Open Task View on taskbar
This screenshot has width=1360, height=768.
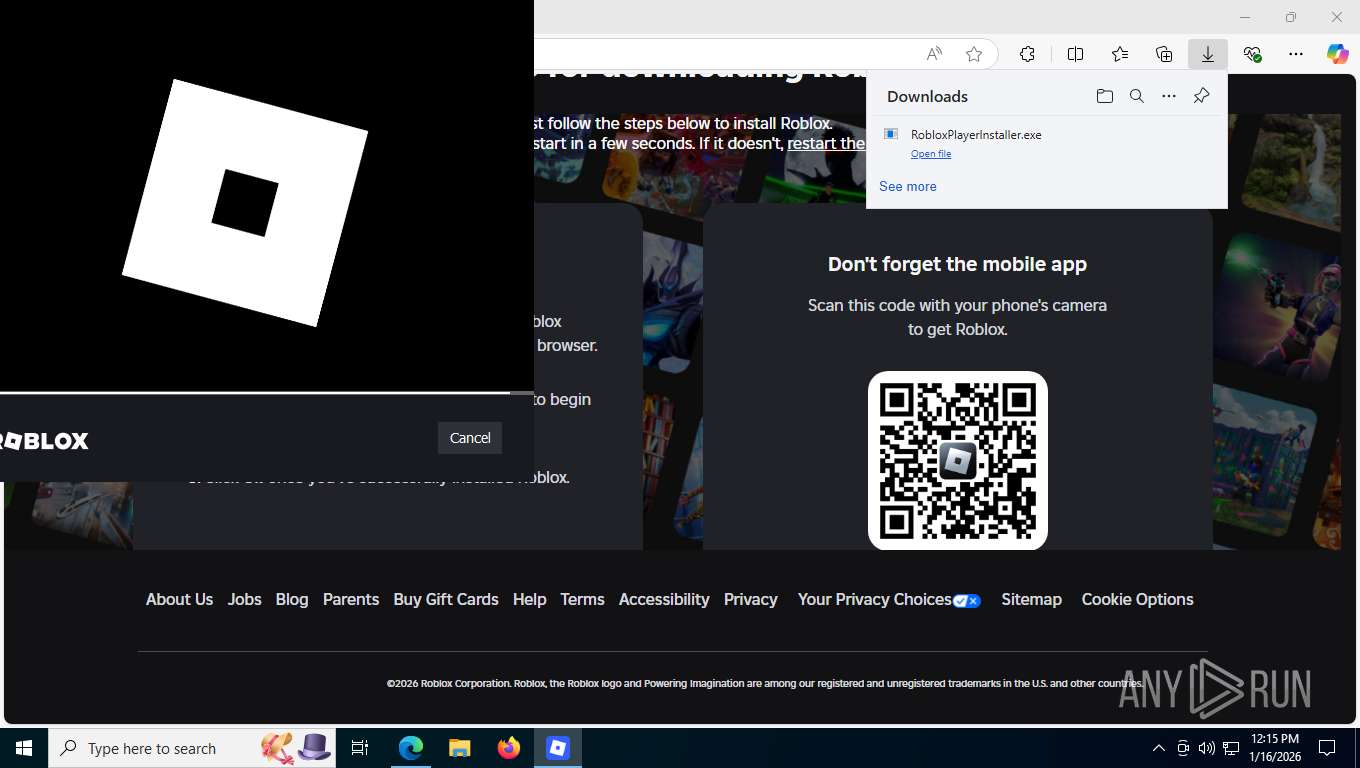coord(360,748)
